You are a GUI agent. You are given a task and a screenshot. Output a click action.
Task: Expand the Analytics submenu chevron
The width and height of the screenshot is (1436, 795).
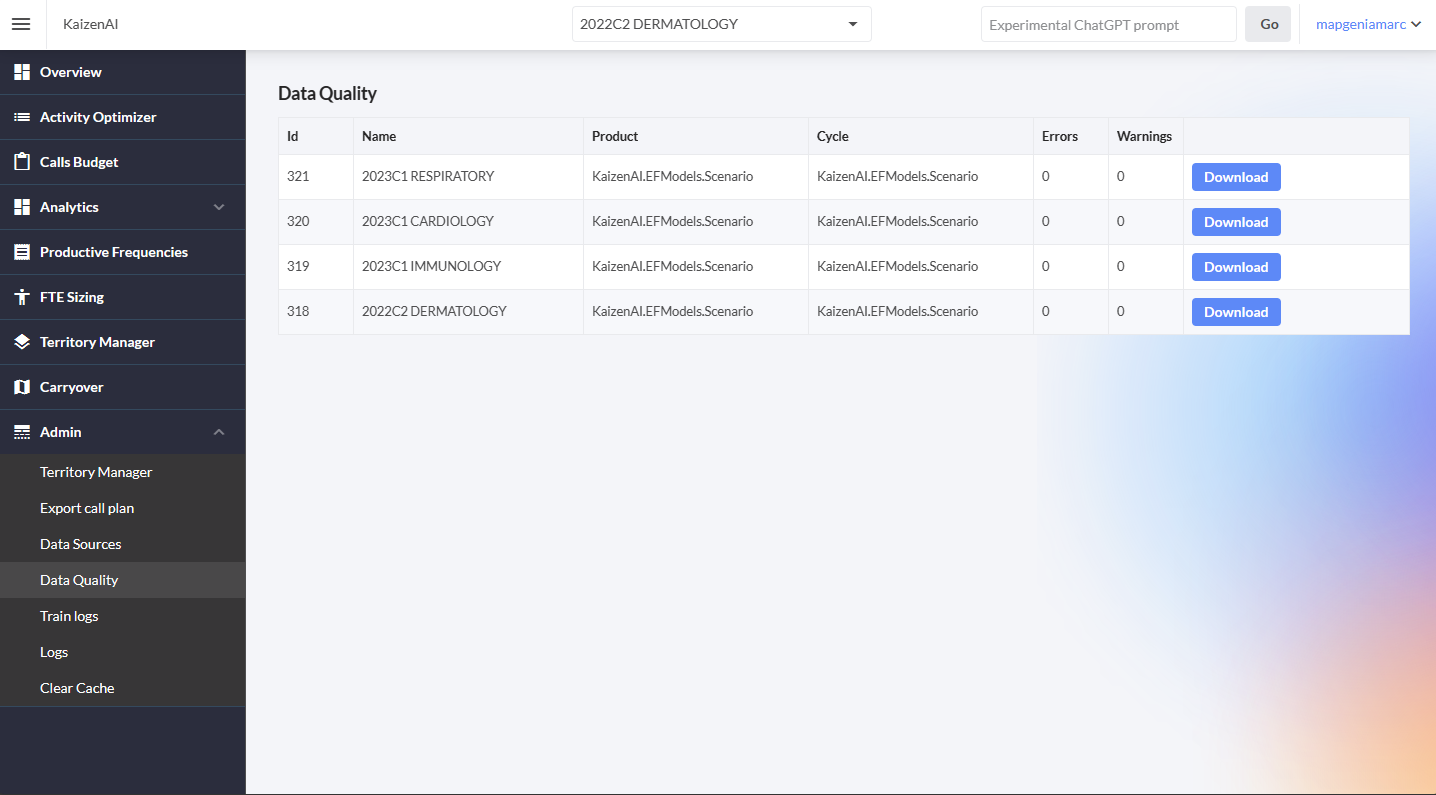(x=219, y=207)
